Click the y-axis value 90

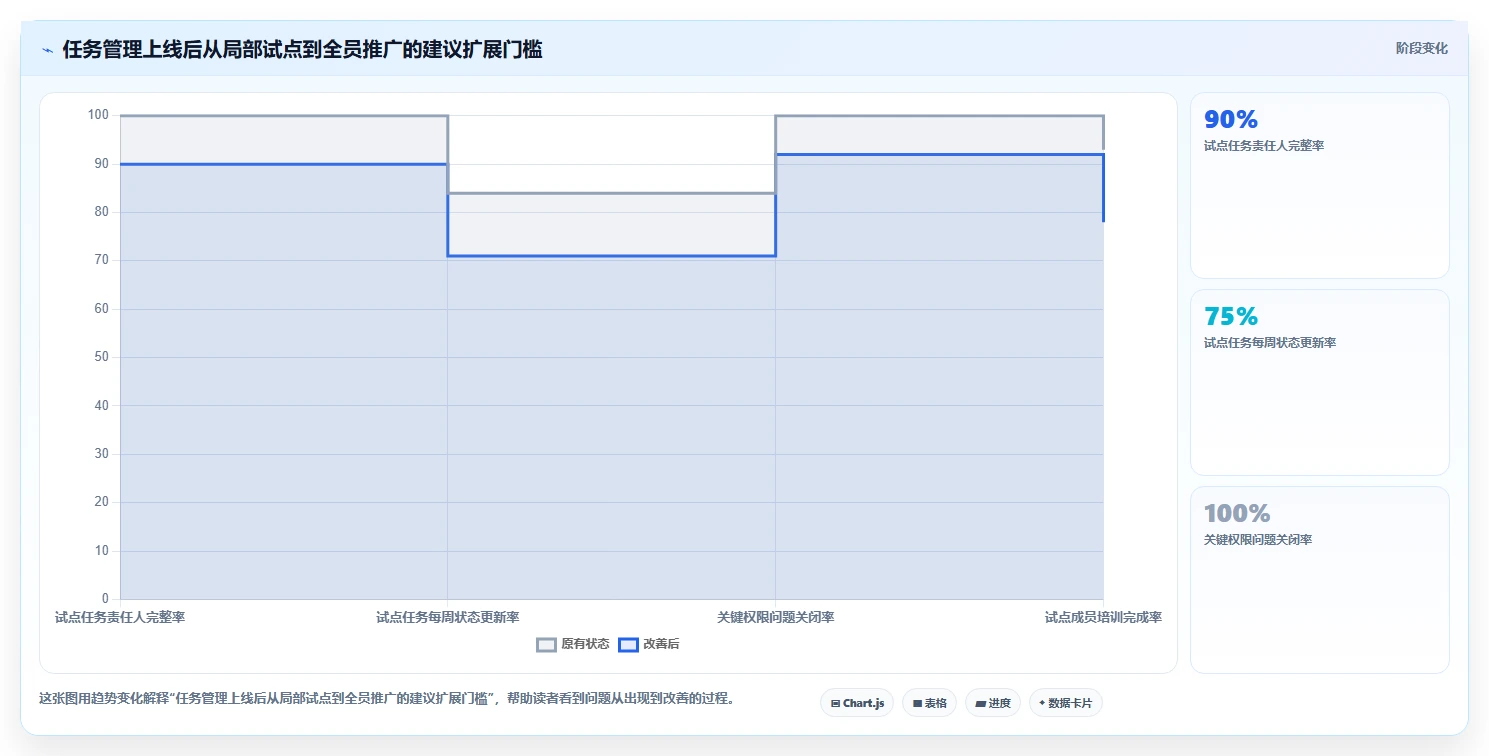click(x=101, y=163)
